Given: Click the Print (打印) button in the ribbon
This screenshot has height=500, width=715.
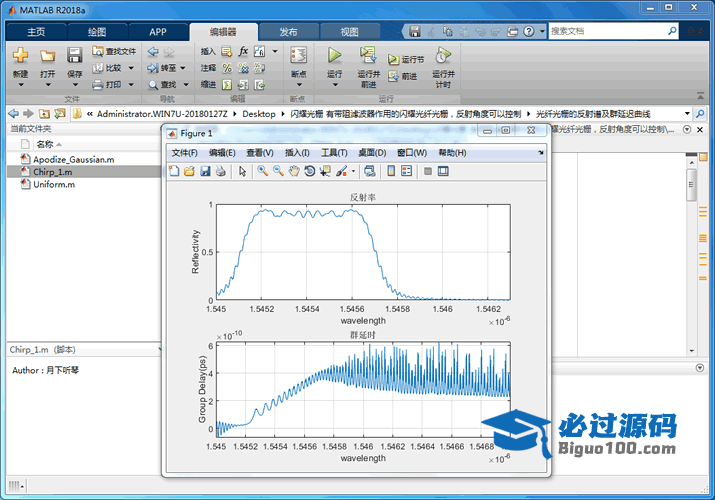Looking at the screenshot, I should (x=108, y=84).
